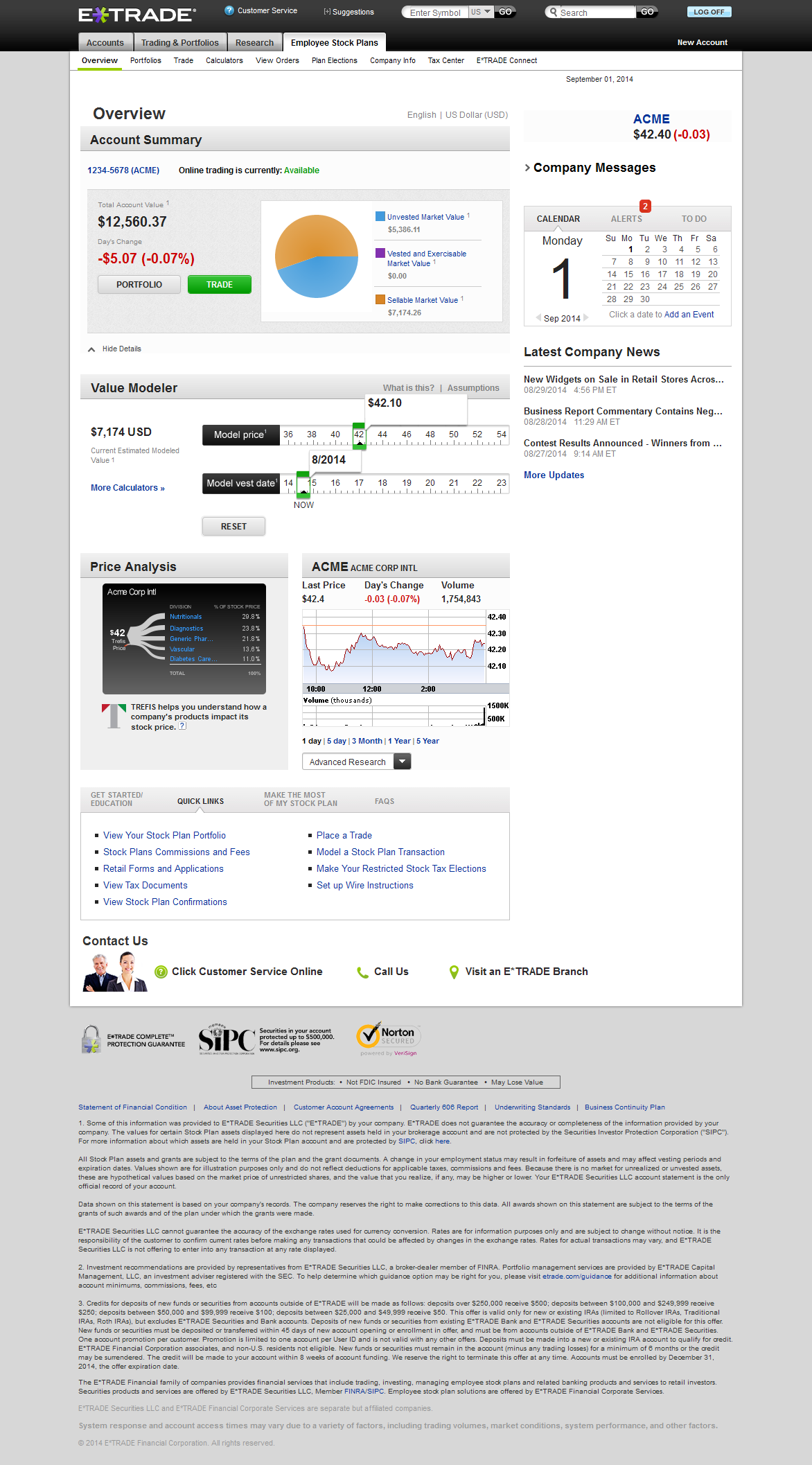This screenshot has height=1465, width=812.
Task: Click the orange Sellable Market Value swatch
Action: (x=380, y=299)
